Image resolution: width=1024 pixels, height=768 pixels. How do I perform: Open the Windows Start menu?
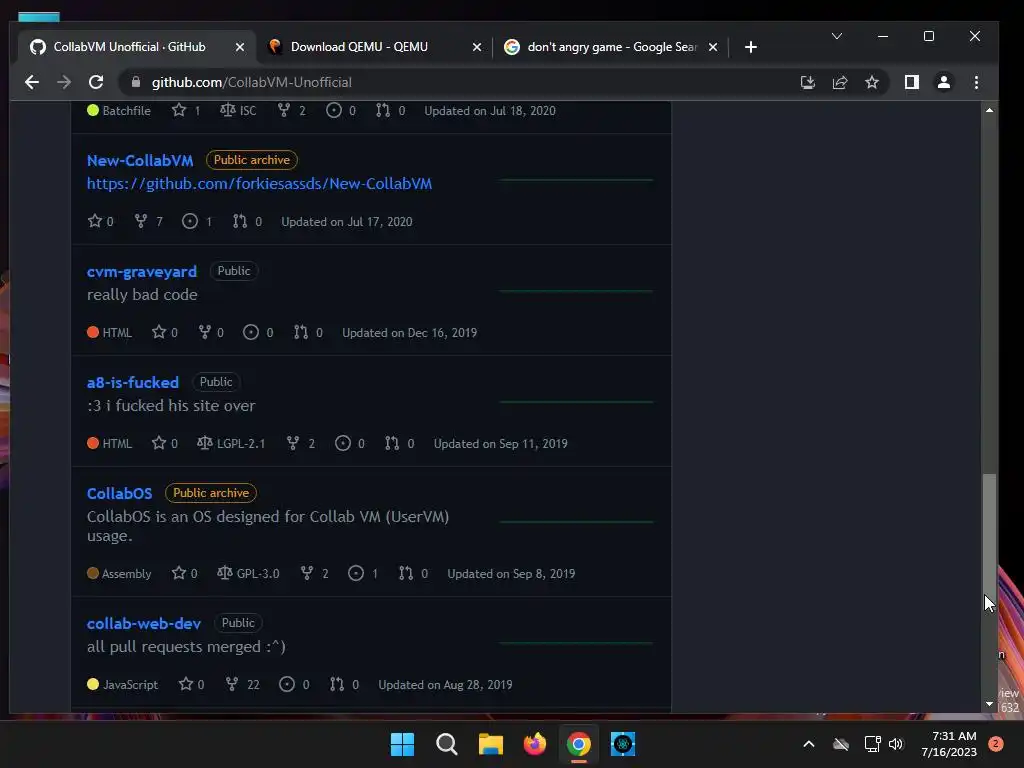pyautogui.click(x=402, y=744)
